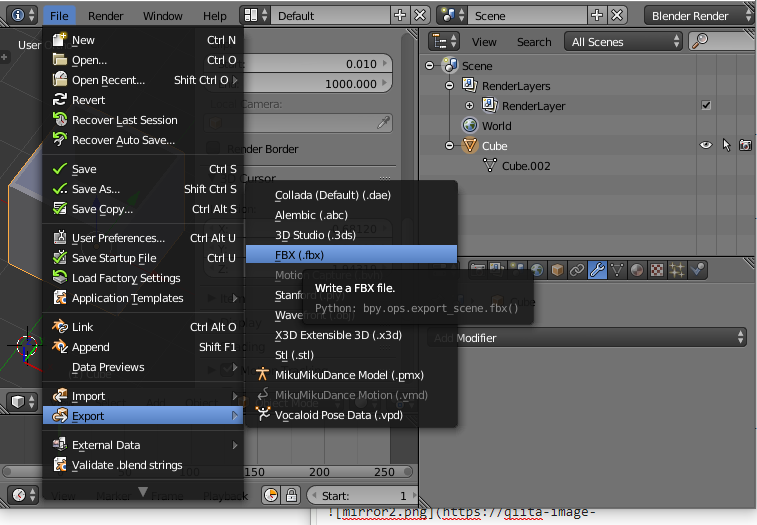Open the Render Layers properties tab
Image resolution: width=757 pixels, height=525 pixels.
click(496, 270)
